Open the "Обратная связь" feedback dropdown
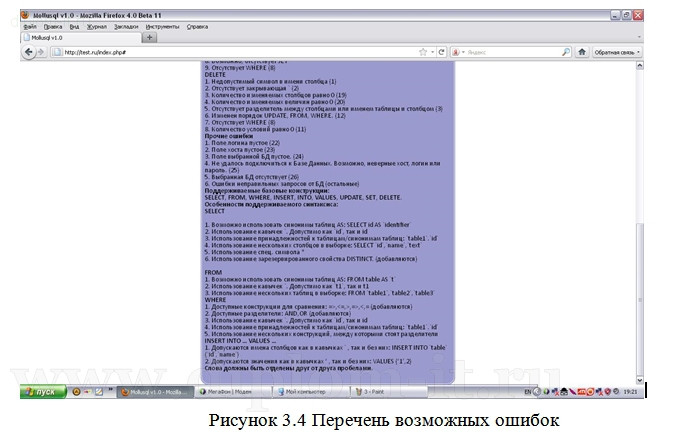The image size is (677, 438). [x=617, y=52]
